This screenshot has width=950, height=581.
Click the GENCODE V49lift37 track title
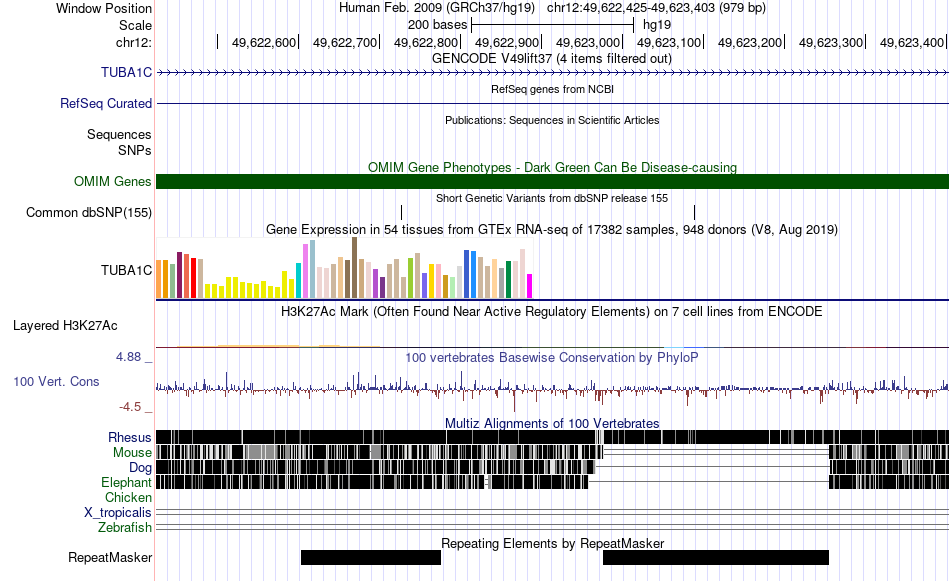click(552, 59)
